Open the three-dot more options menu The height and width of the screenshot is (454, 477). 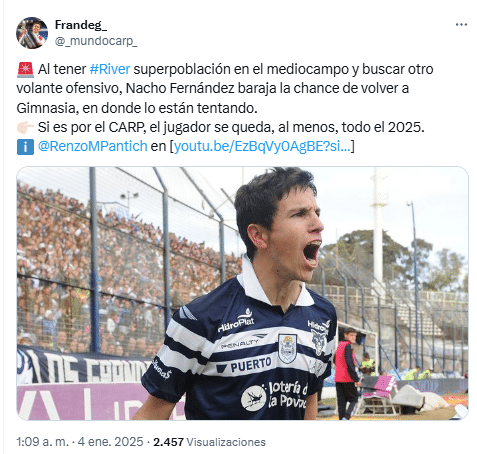(461, 25)
